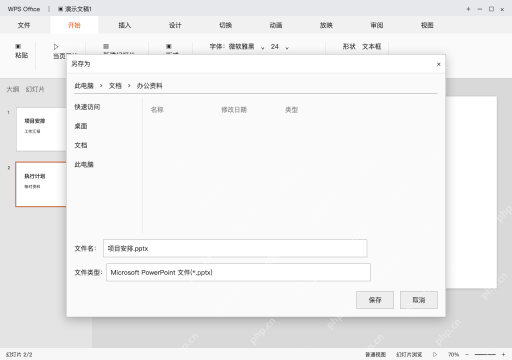
Task: Add a new tab with the plus icon
Action: [468, 9]
